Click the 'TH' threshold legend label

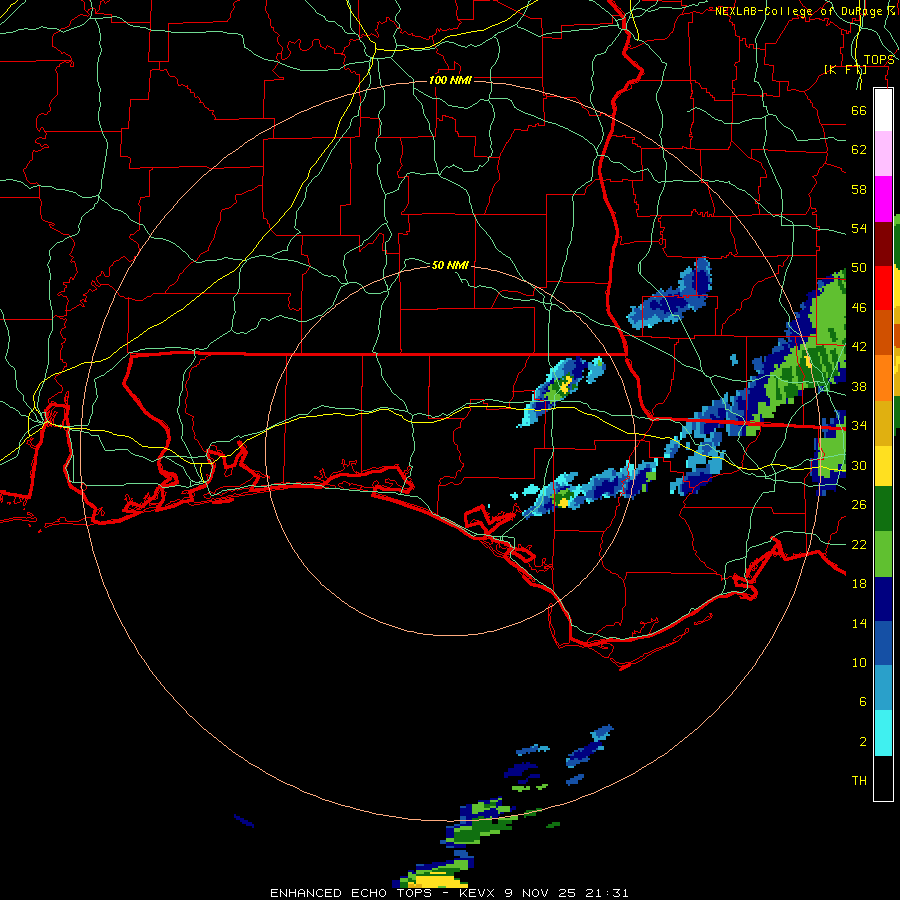pyautogui.click(x=859, y=781)
